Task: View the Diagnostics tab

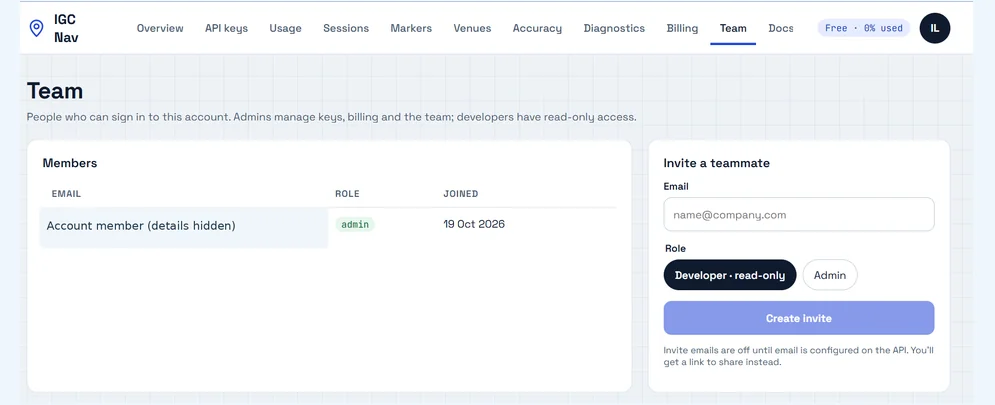Action: (x=614, y=28)
